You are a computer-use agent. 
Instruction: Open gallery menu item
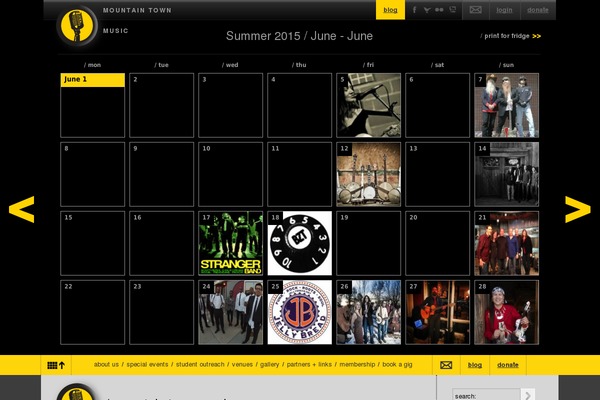click(x=270, y=364)
